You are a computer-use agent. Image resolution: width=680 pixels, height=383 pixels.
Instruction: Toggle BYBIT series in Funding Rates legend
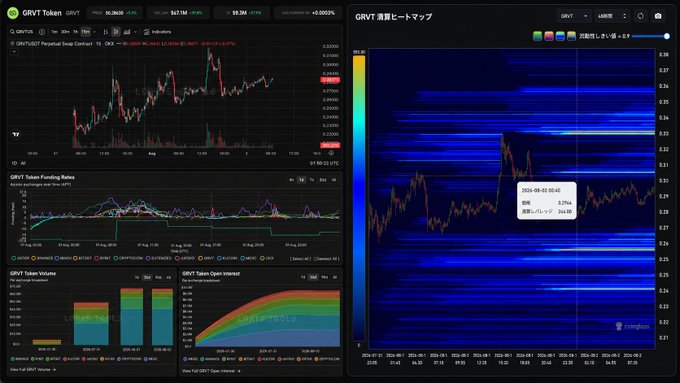[x=102, y=259]
